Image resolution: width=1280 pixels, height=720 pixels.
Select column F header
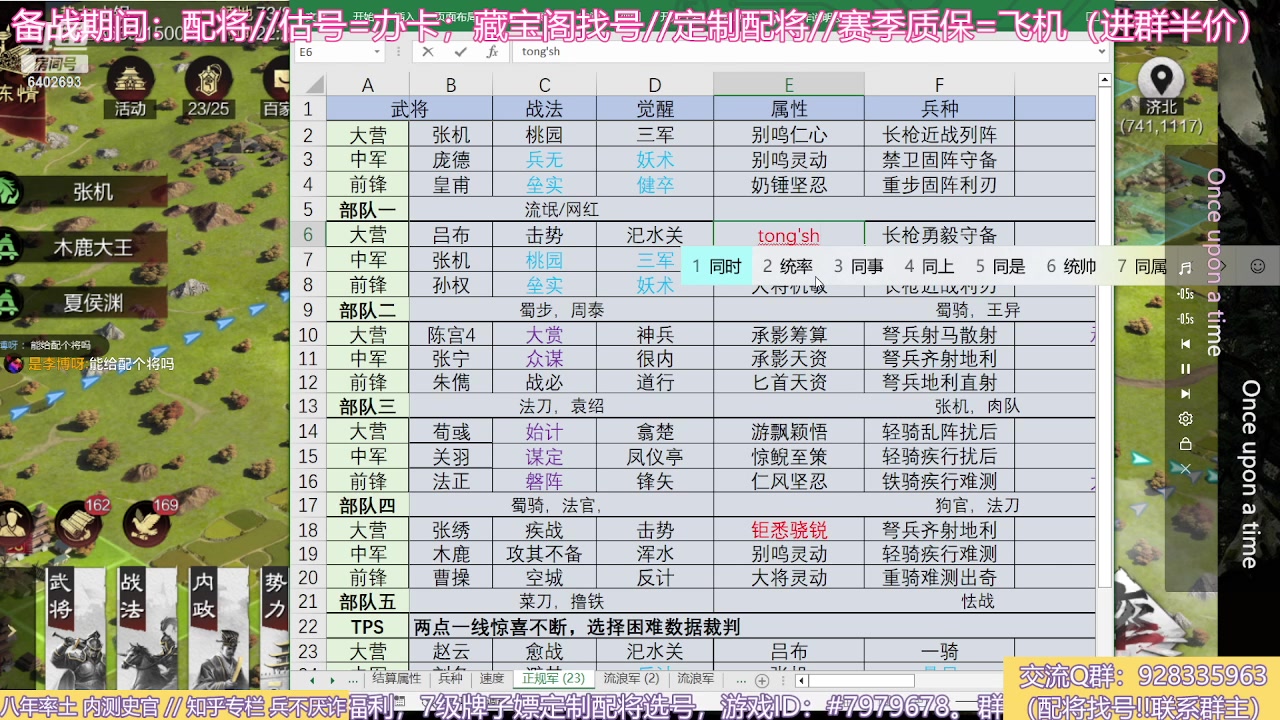pyautogui.click(x=939, y=85)
